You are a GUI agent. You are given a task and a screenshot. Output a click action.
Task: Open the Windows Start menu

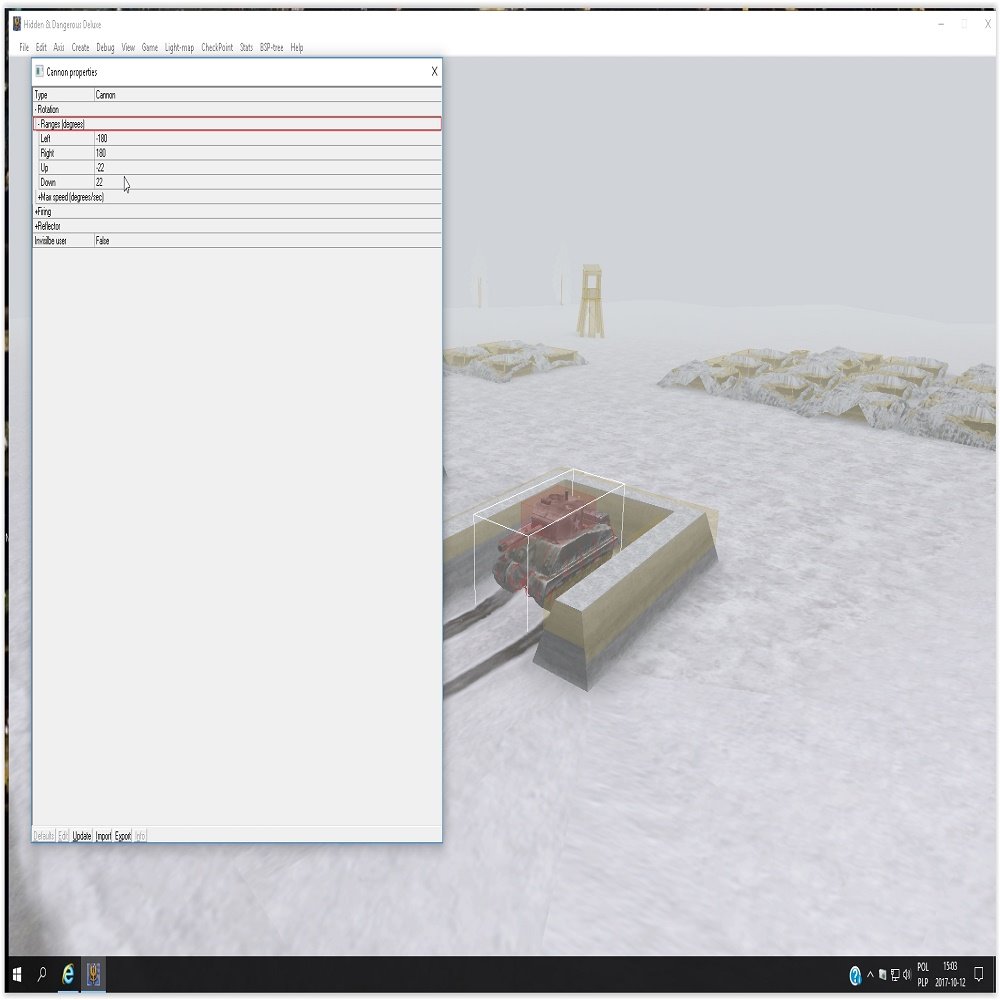pos(17,974)
